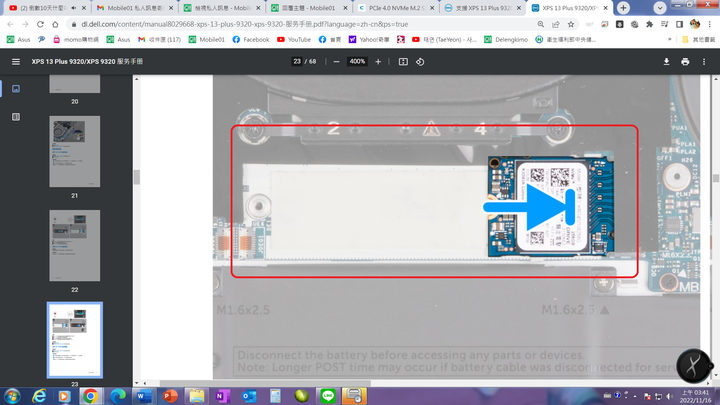Print the PDF document
The height and width of the screenshot is (405, 720).
point(685,62)
